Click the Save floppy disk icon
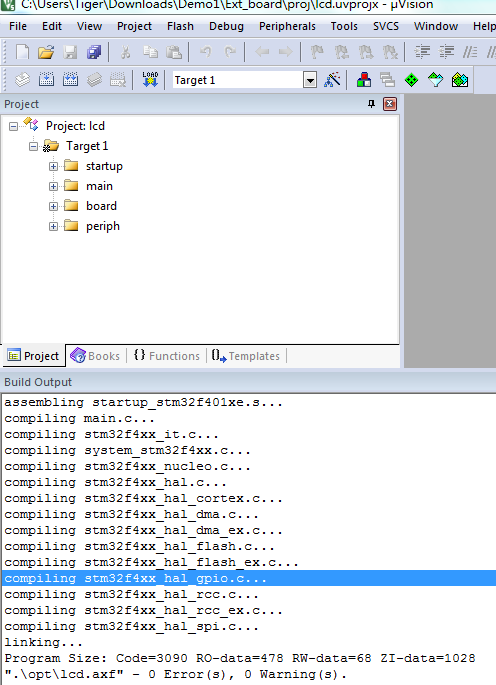Viewport: 496px width, 685px height. tap(70, 52)
